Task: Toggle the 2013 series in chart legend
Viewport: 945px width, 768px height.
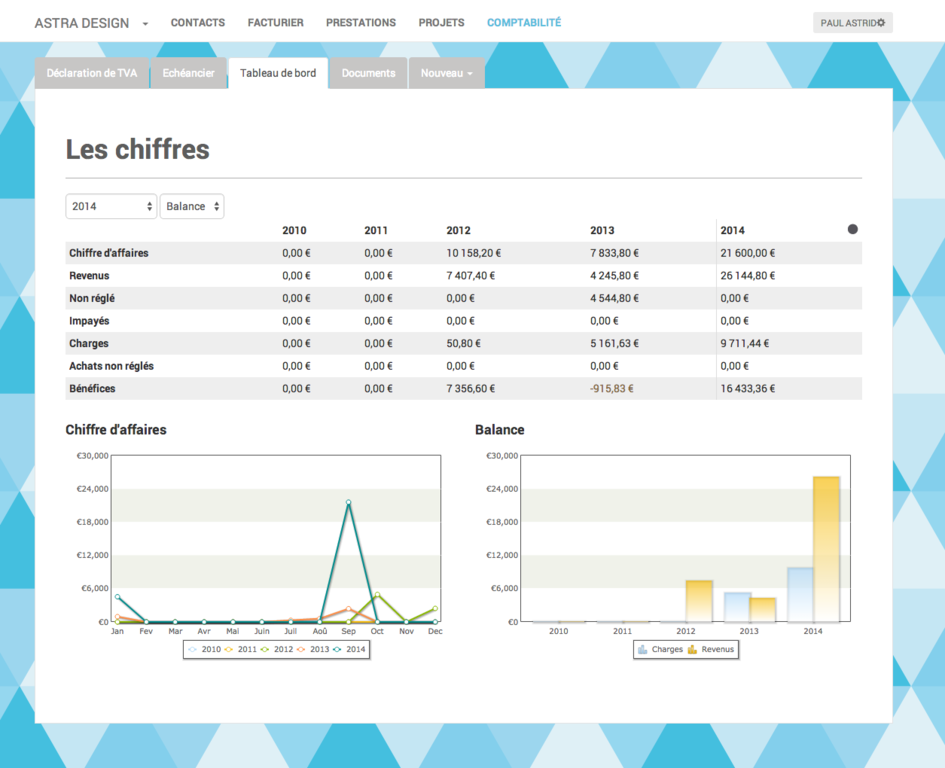Action: coord(313,649)
